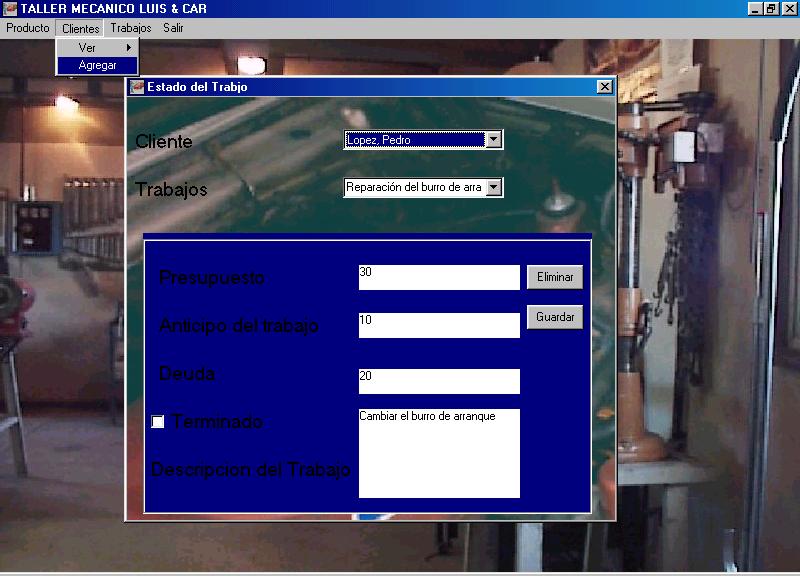Screen dimensions: 800x576
Task: Open the Trabajos menu in menu bar
Action: coord(131,28)
